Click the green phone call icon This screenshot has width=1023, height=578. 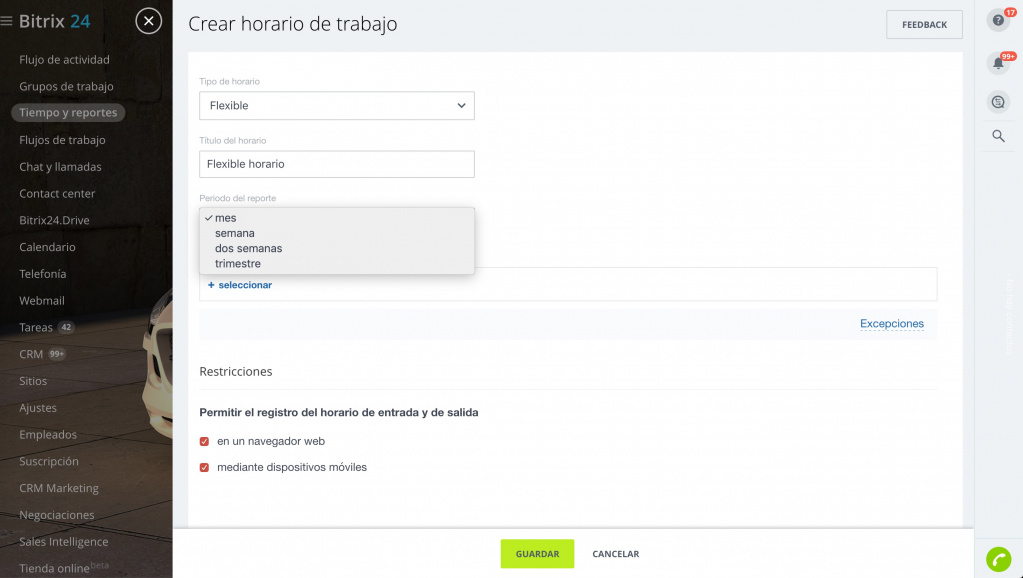tap(998, 559)
